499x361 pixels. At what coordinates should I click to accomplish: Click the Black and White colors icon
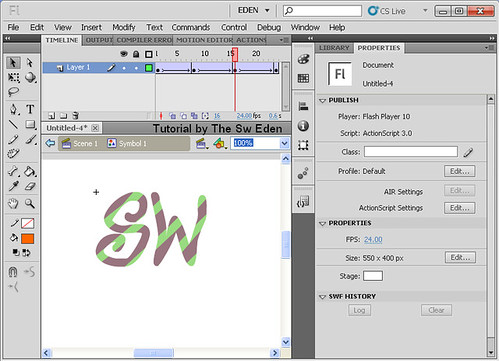click(x=15, y=252)
